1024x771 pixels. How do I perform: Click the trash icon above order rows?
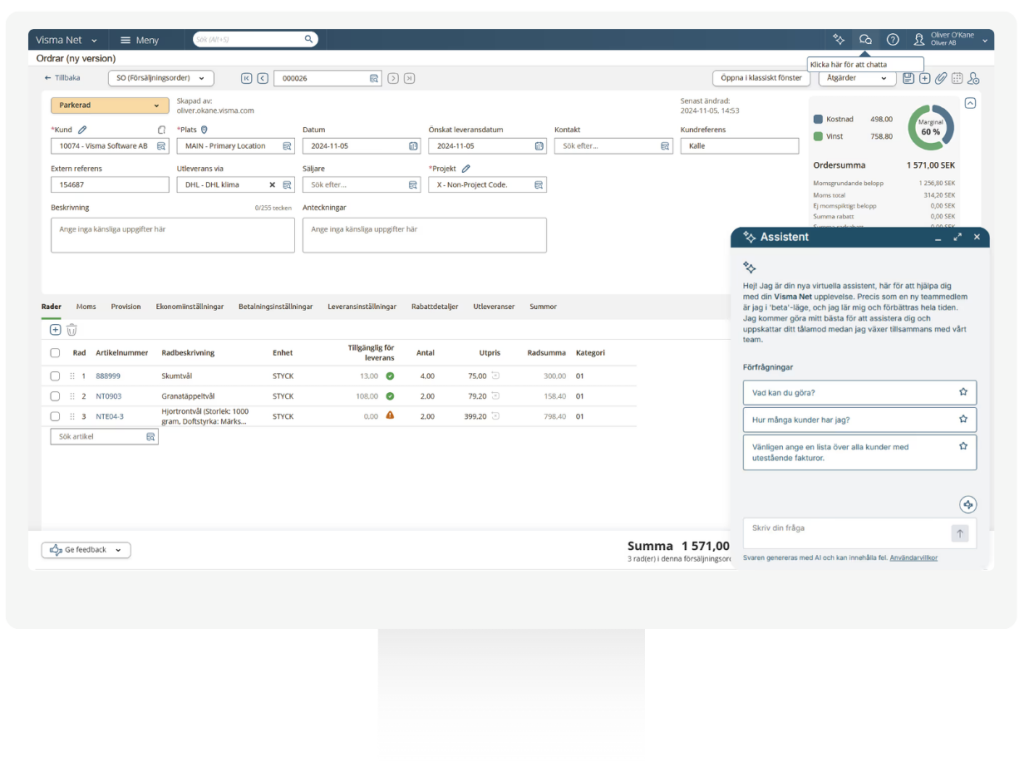[x=72, y=330]
